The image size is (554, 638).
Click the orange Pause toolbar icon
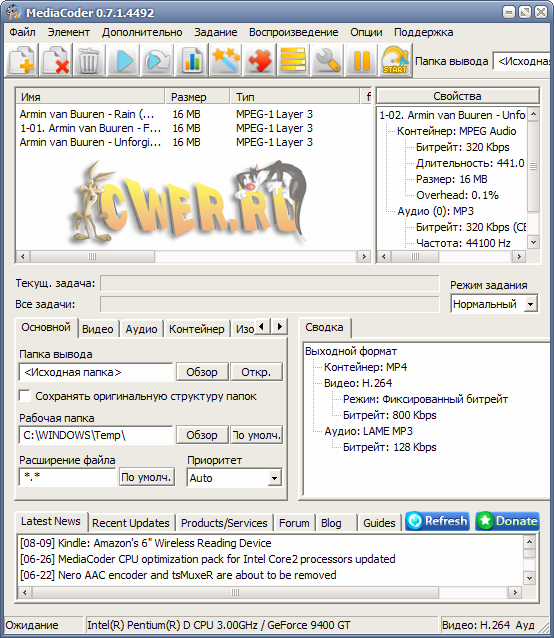(362, 61)
